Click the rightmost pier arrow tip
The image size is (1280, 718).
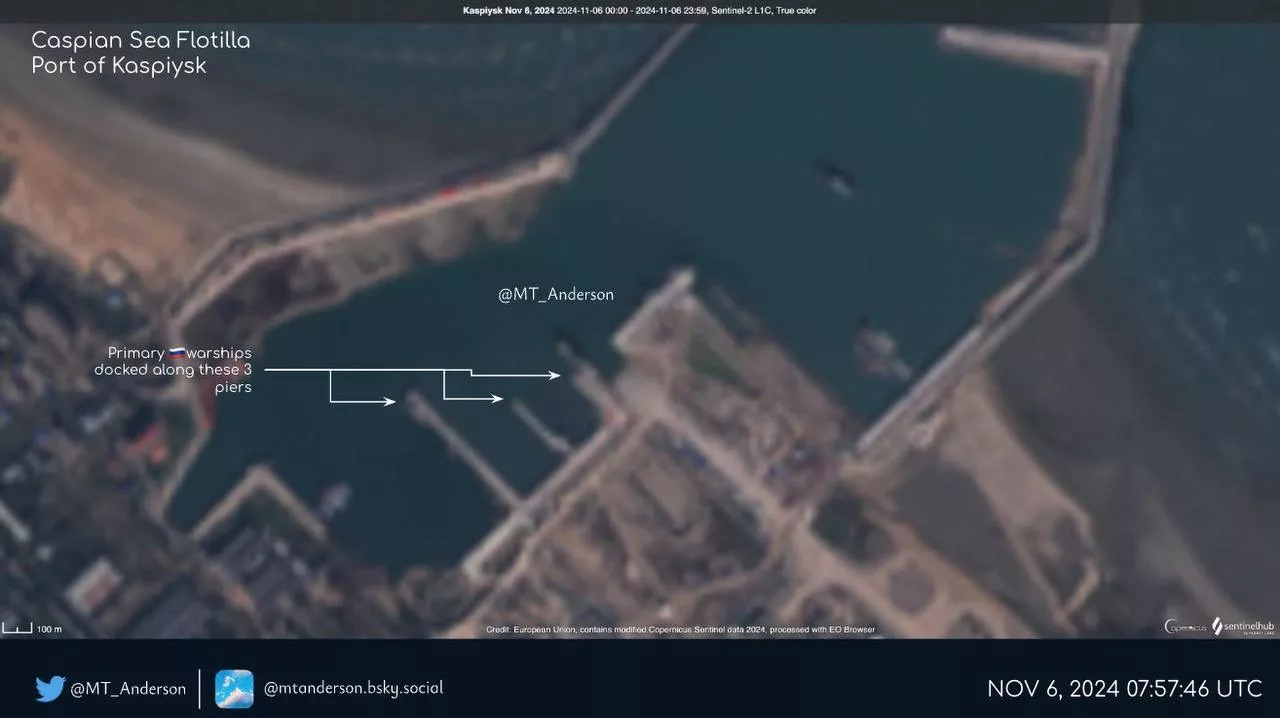tap(556, 376)
